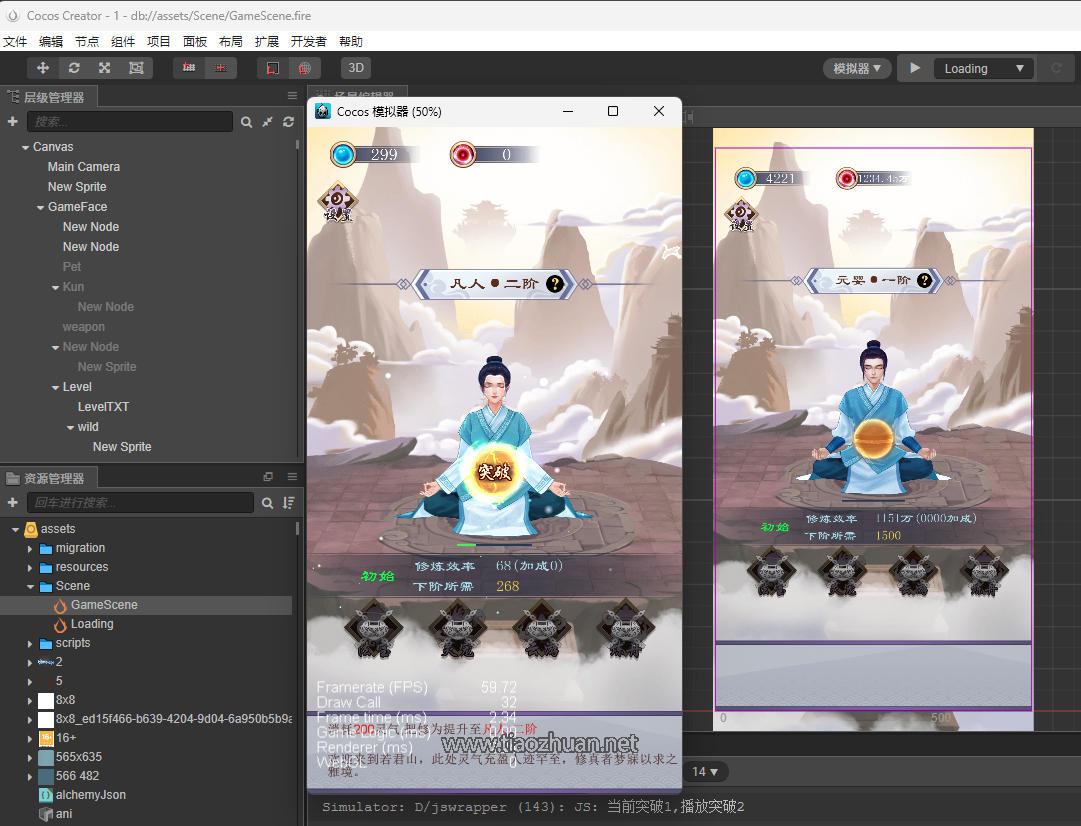Image resolution: width=1081 pixels, height=826 pixels.
Task: Select the weapon node
Action: (83, 327)
